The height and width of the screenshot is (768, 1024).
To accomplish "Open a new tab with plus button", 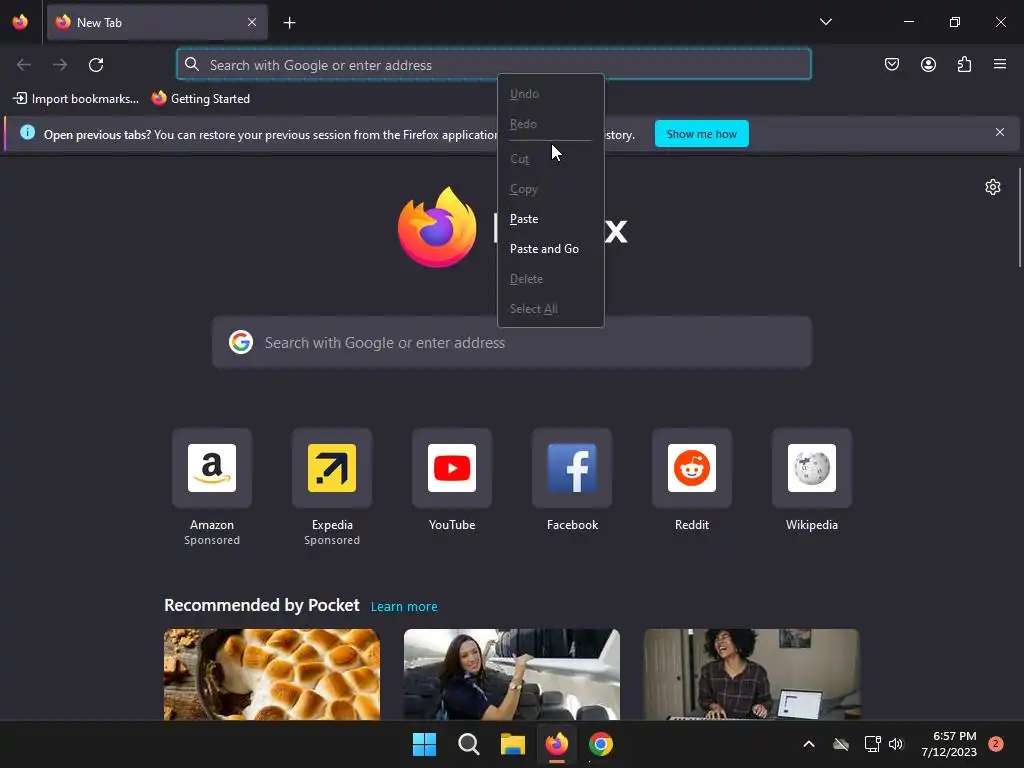I will point(289,23).
